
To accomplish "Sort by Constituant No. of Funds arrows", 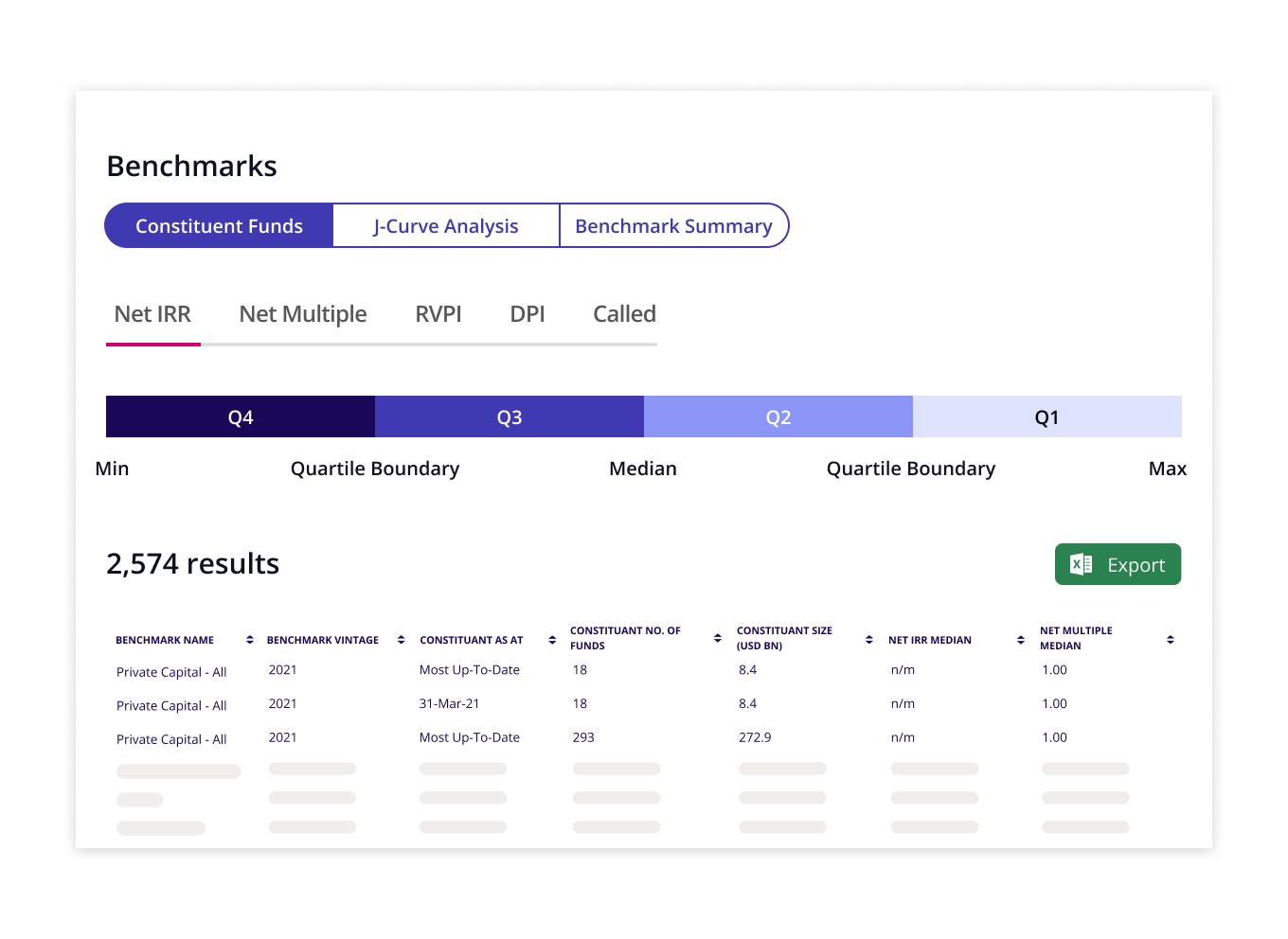I will (x=718, y=638).
